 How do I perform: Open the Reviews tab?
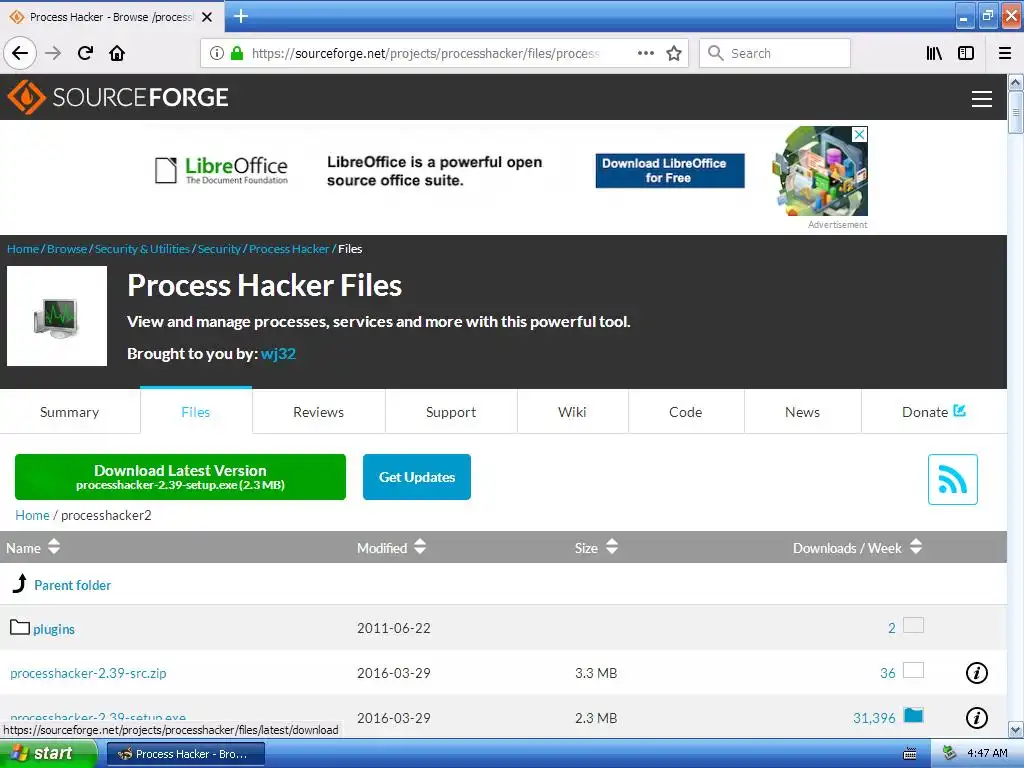tap(319, 412)
